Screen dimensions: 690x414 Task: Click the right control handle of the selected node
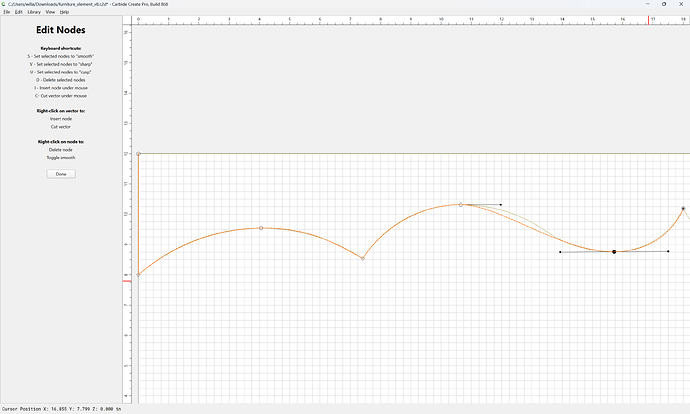tap(668, 251)
